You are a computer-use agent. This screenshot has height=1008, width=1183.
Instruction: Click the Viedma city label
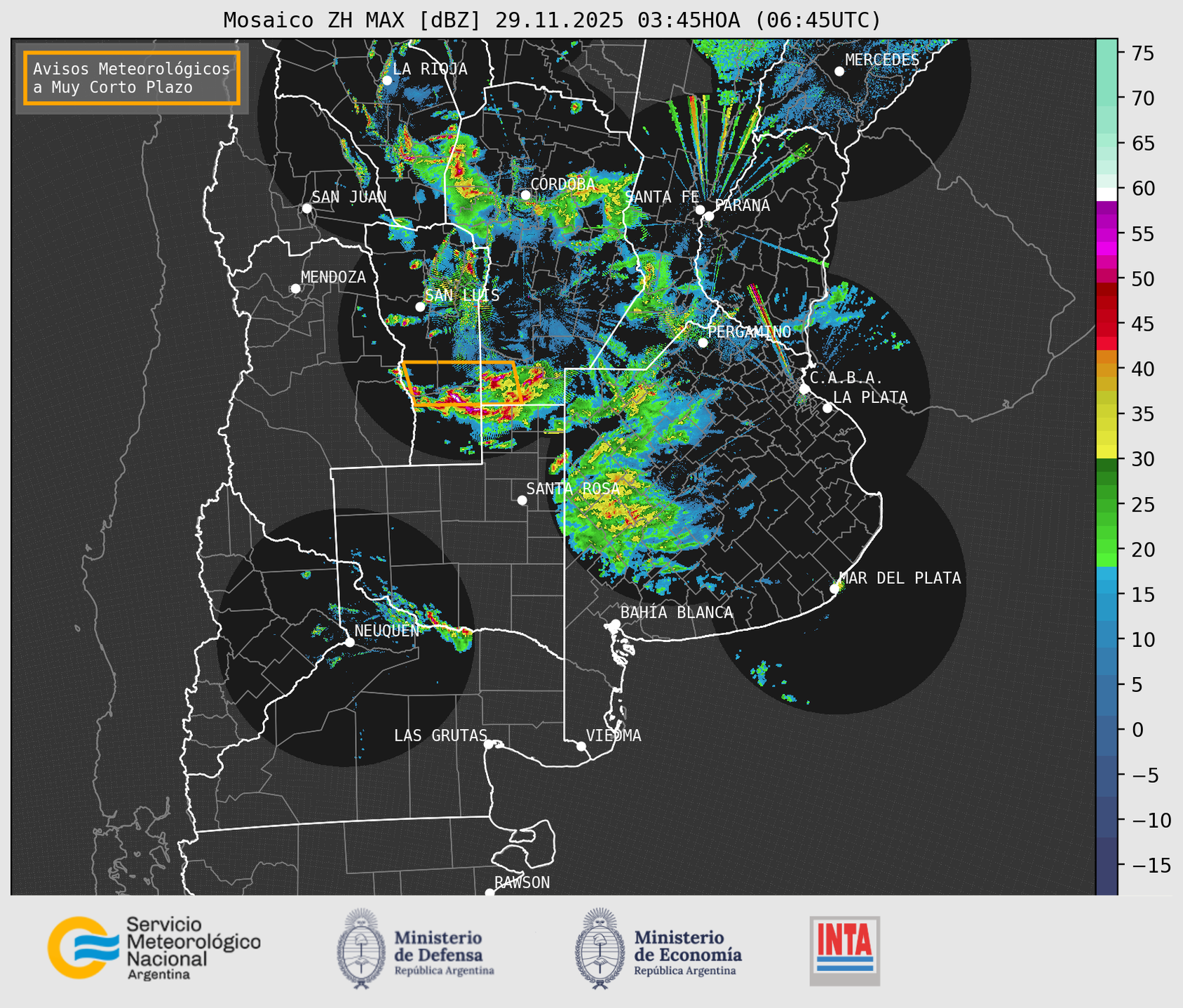tap(614, 735)
